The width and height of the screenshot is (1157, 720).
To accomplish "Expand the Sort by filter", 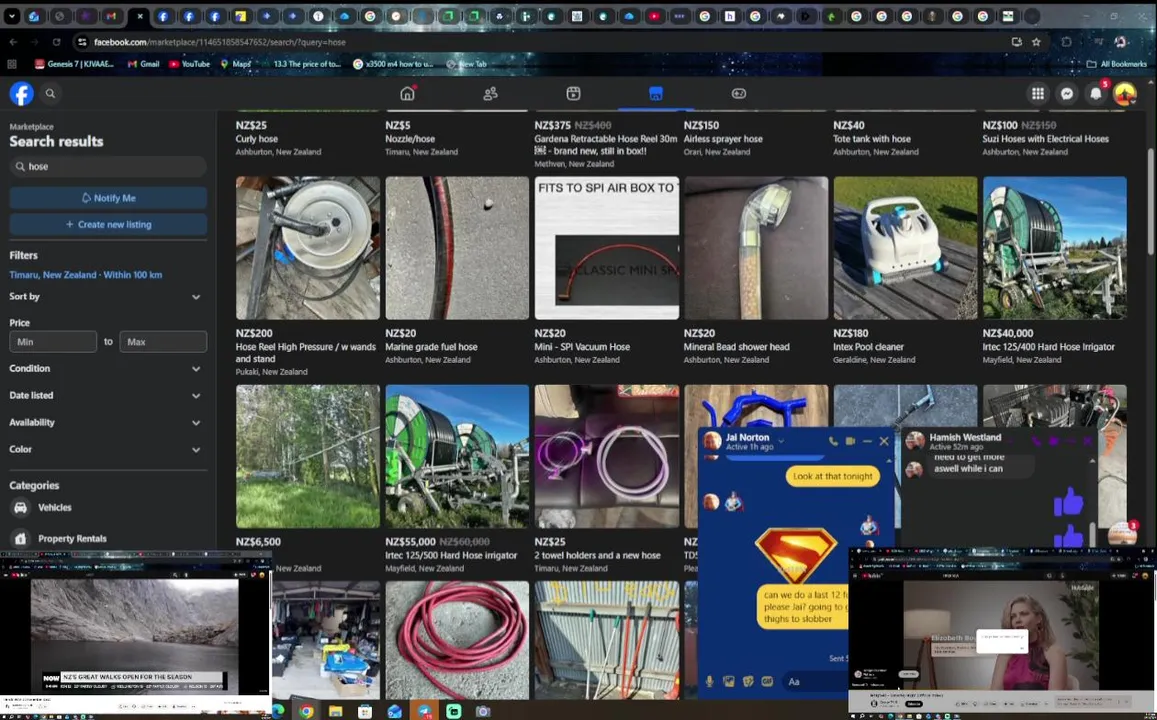I will coord(105,297).
